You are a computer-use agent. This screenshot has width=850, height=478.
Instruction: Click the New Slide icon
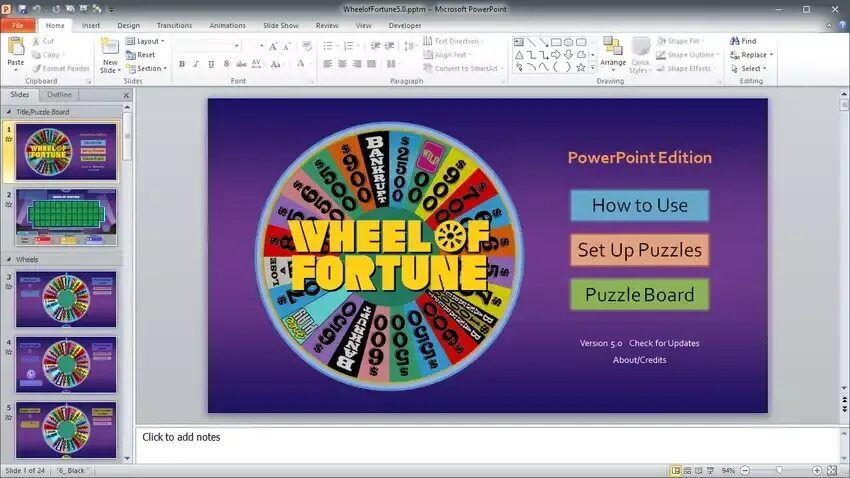tap(110, 48)
